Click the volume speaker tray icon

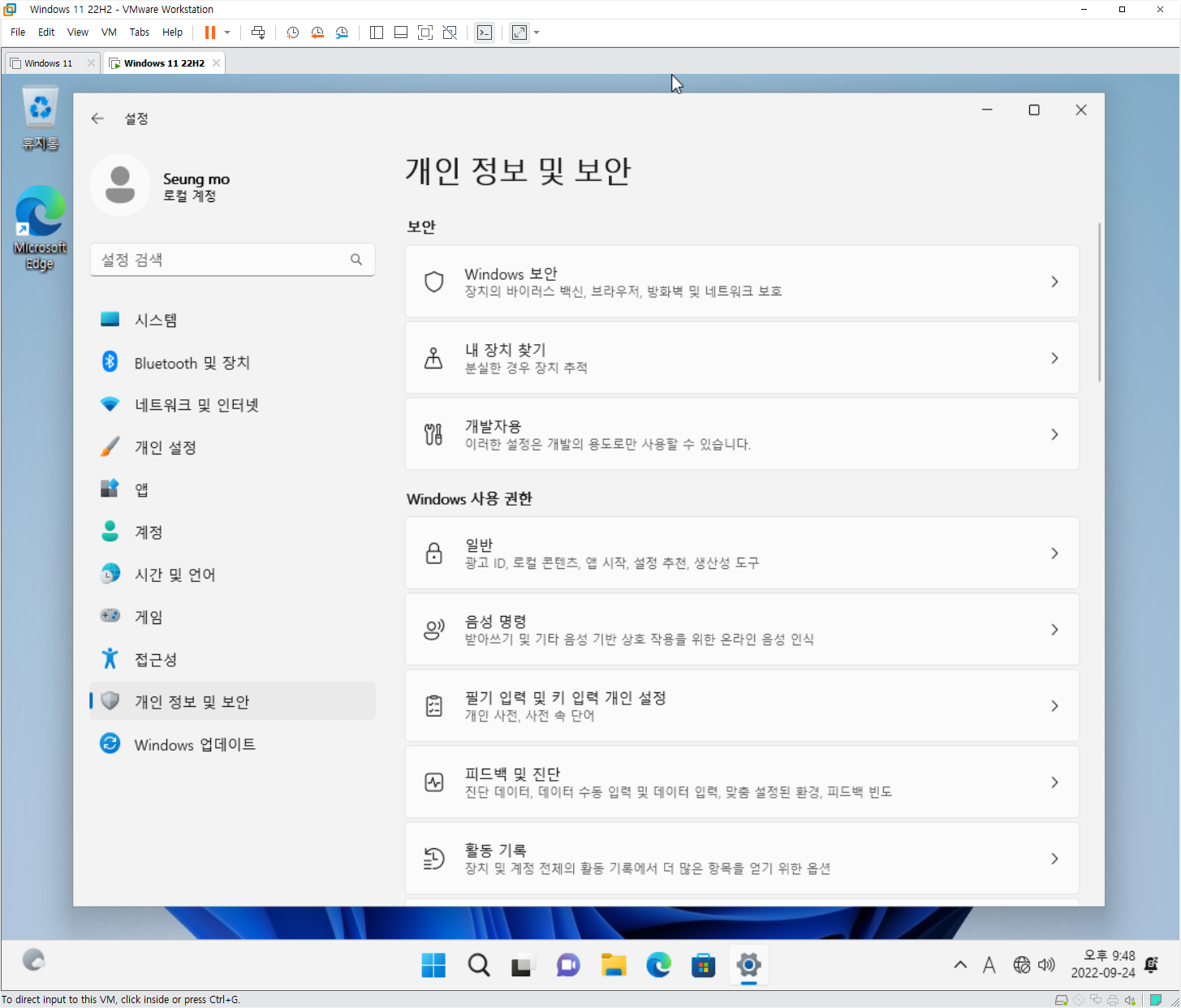click(x=1047, y=965)
